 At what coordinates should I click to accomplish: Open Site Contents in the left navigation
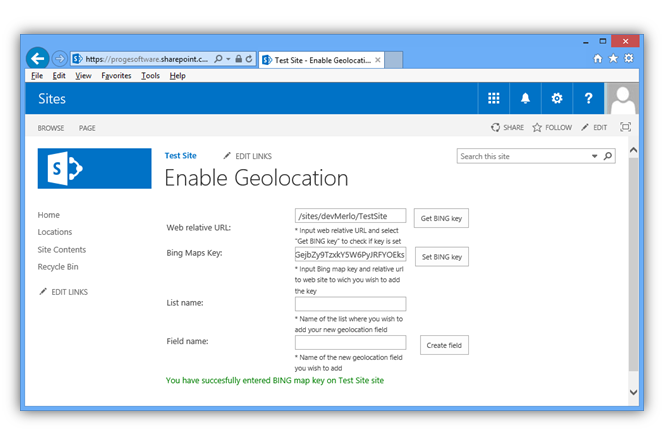tap(62, 250)
